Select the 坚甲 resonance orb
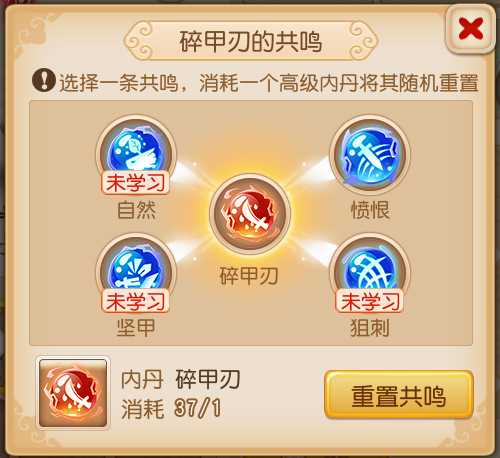The image size is (500, 458). [136, 273]
